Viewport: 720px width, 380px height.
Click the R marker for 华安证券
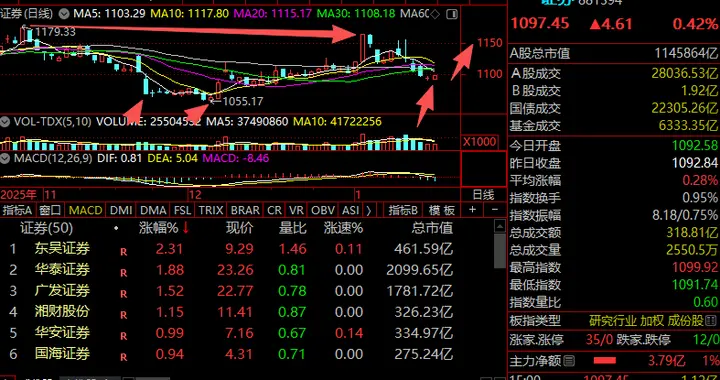point(123,336)
